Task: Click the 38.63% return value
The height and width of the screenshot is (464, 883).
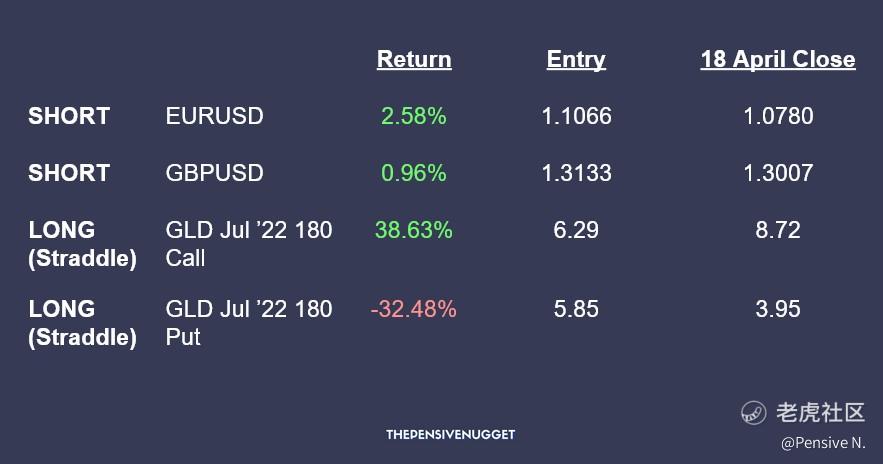Action: tap(413, 230)
